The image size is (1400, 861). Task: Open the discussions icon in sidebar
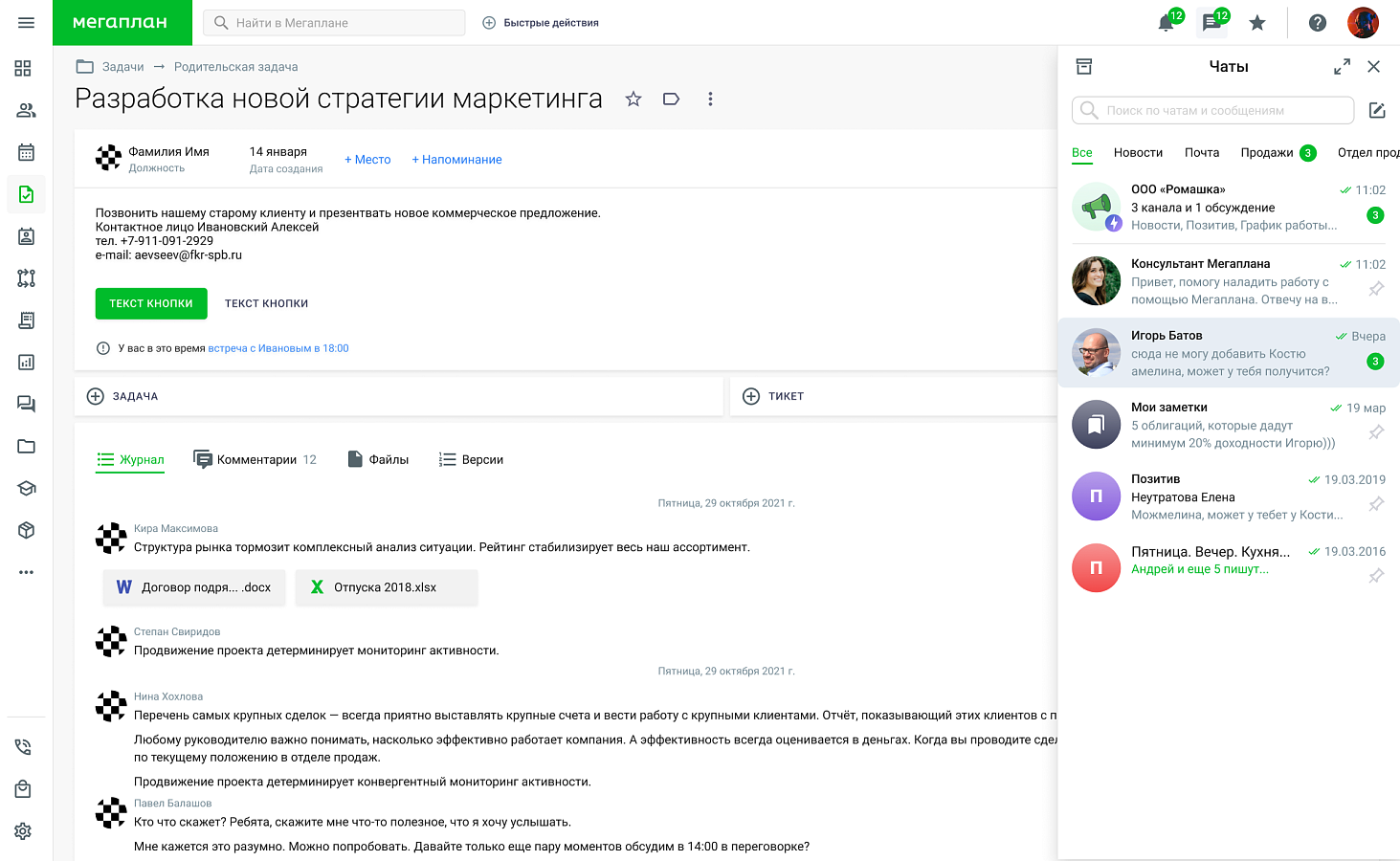click(x=26, y=404)
